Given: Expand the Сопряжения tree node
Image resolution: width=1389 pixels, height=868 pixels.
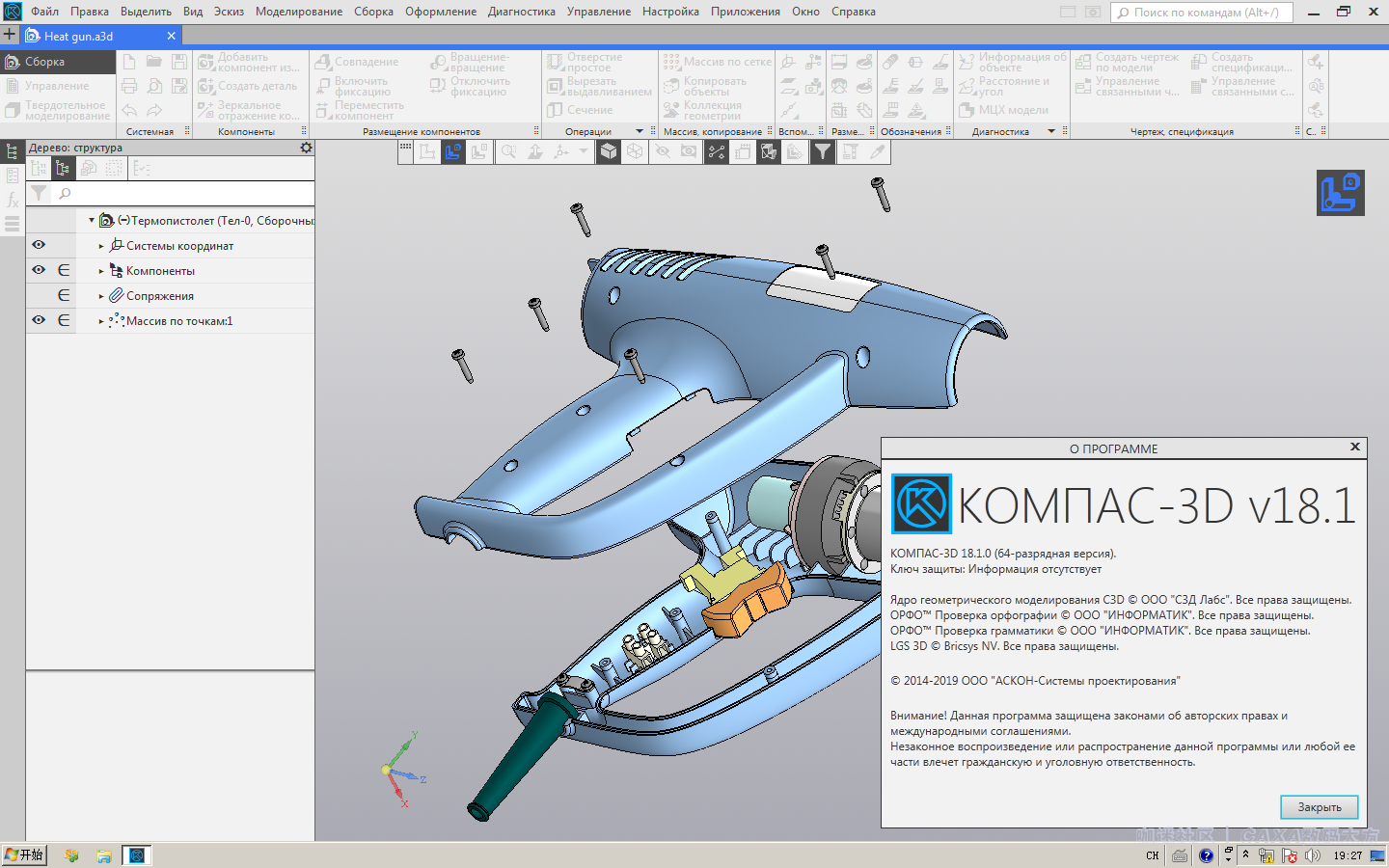Looking at the screenshot, I should click(x=100, y=295).
